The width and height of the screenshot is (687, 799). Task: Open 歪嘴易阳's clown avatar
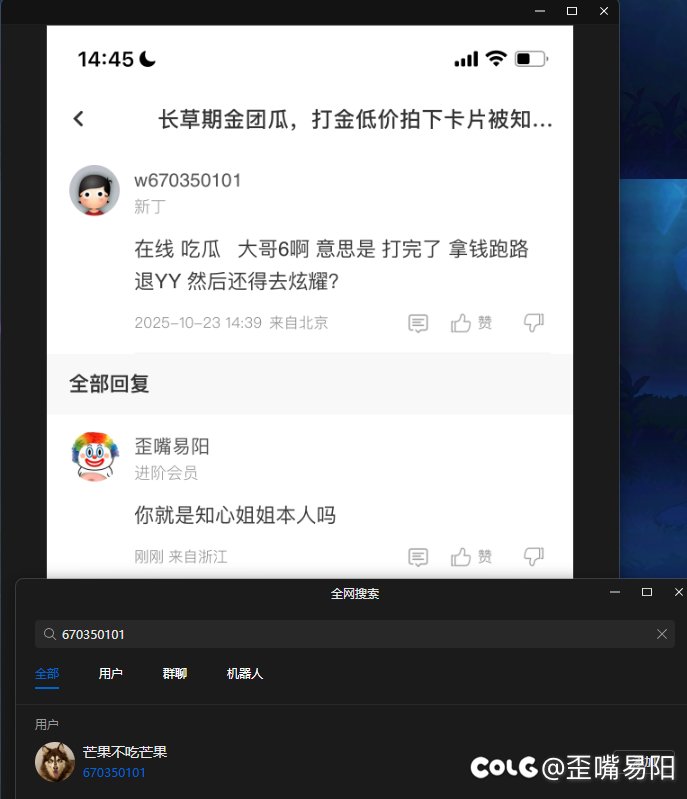[x=94, y=457]
